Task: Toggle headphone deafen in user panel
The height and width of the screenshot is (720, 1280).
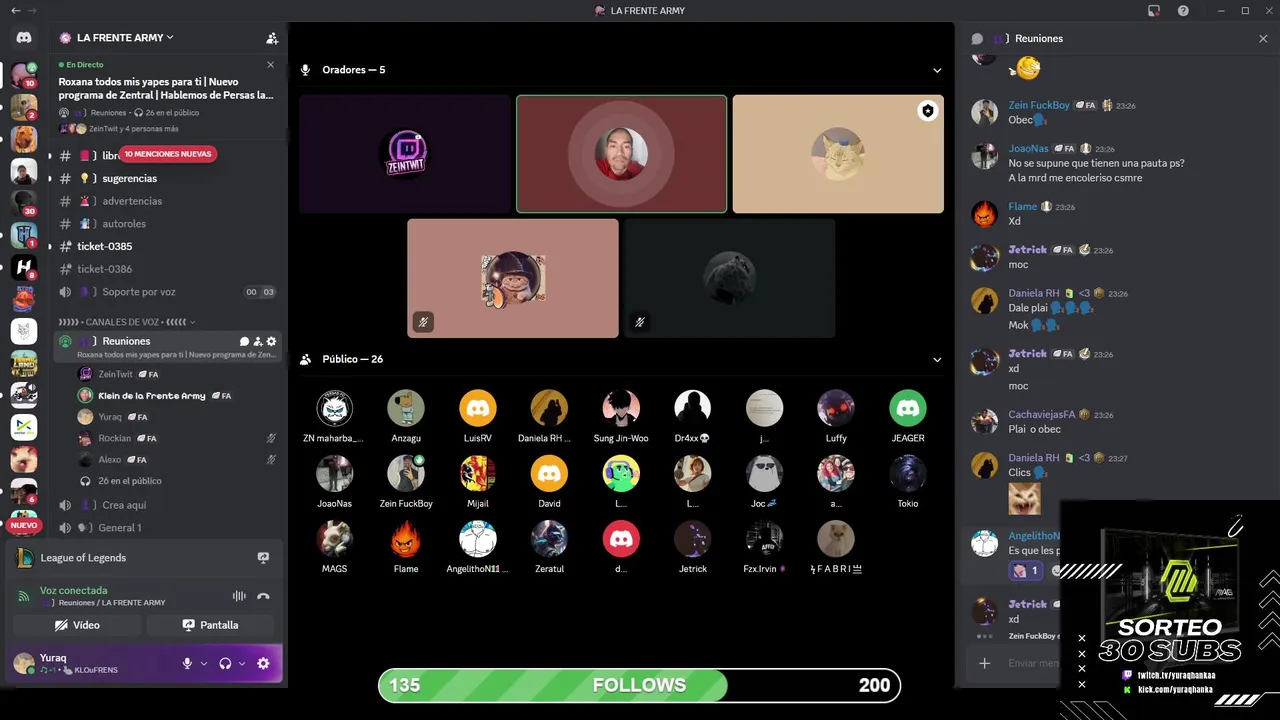Action: (225, 663)
